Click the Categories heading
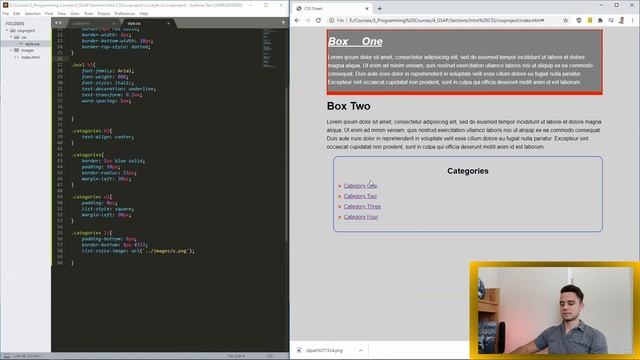The image size is (640, 360). [x=468, y=171]
